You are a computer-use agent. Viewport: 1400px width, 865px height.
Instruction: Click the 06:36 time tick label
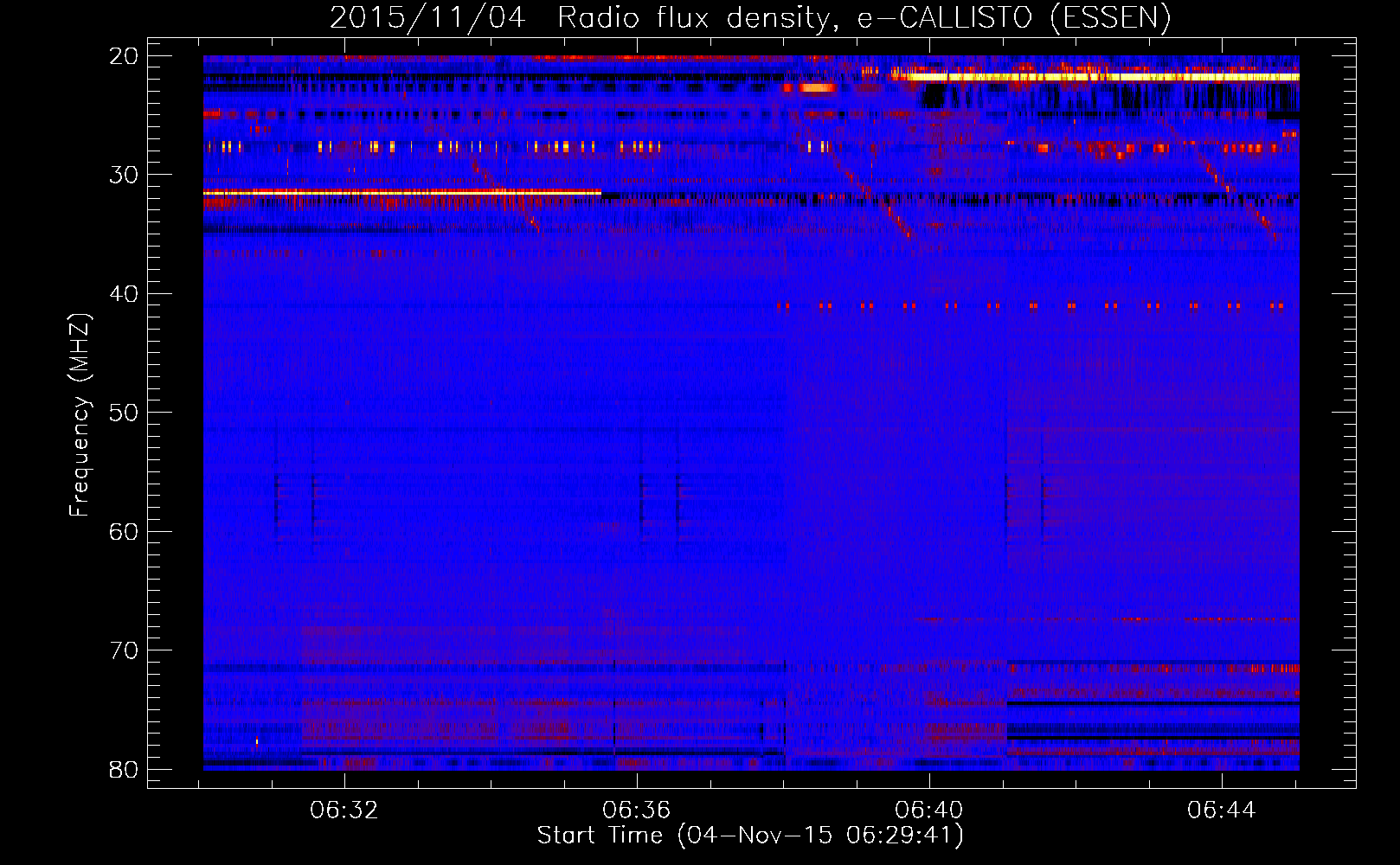(x=637, y=811)
